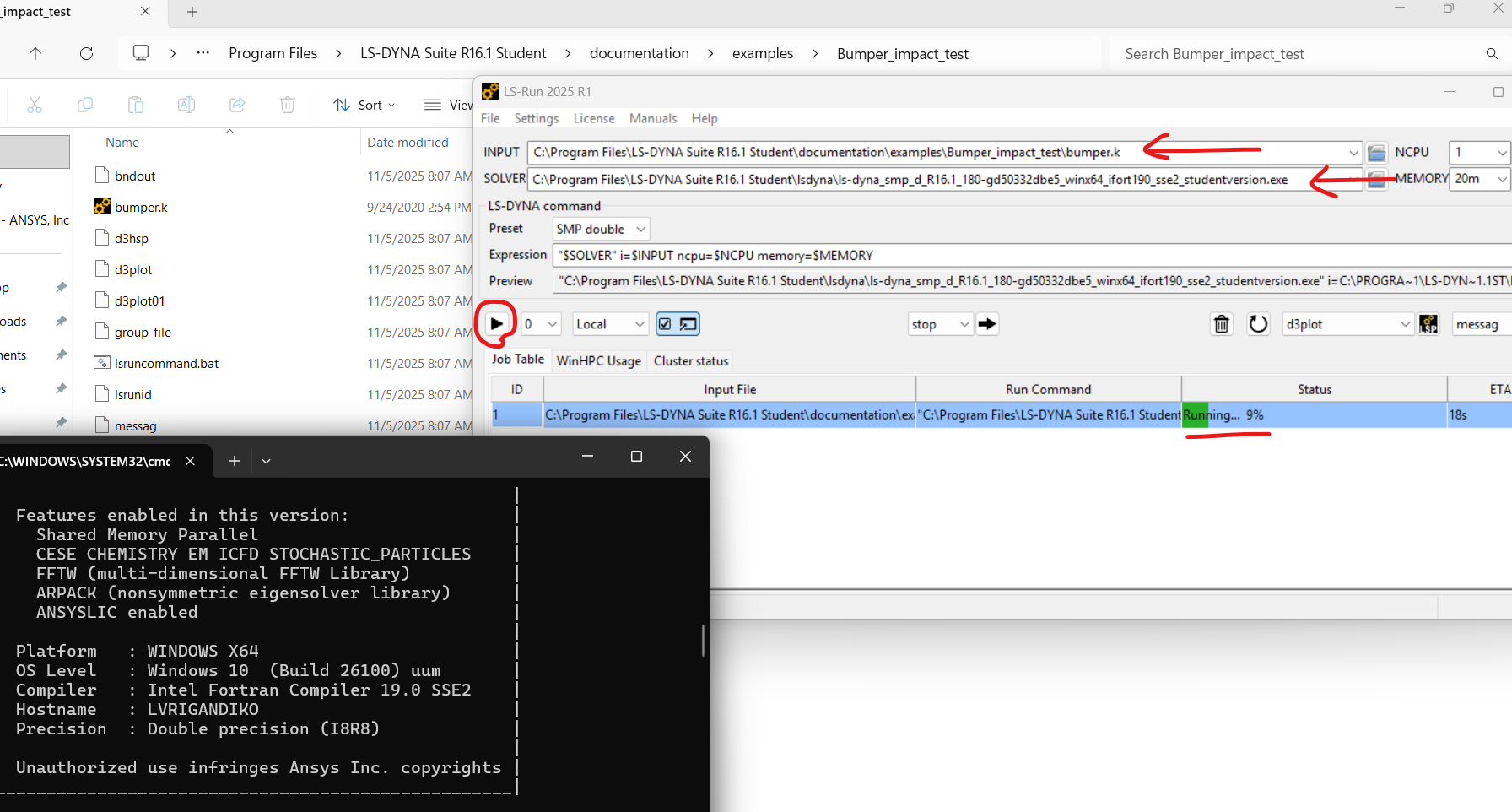Click the LS-DYNA Suite R16.1 Student breadcrumb

(x=453, y=53)
